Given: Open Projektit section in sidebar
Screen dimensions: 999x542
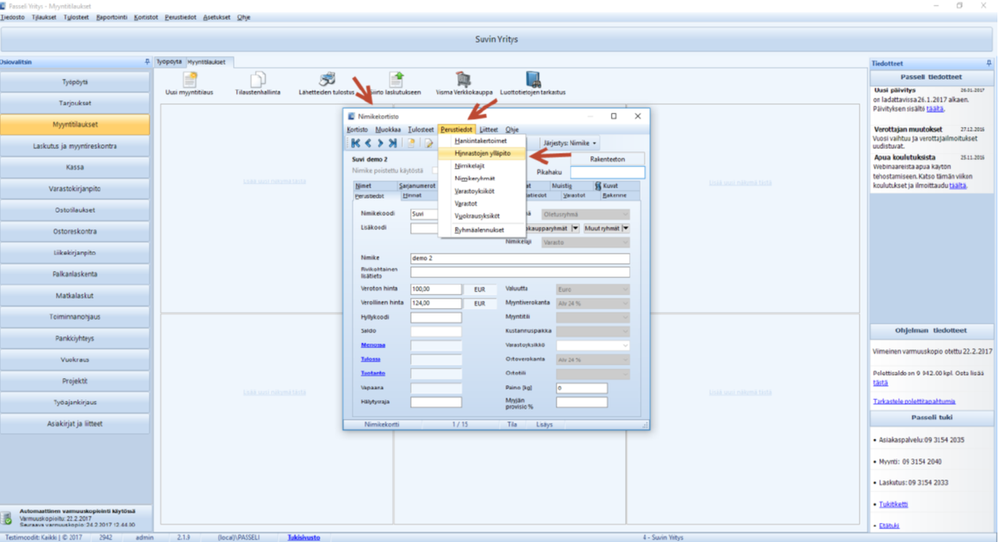Looking at the screenshot, I should [x=75, y=381].
